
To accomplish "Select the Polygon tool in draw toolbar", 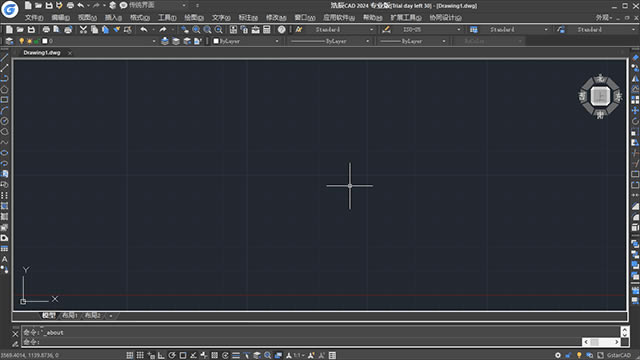I will pos(4,89).
